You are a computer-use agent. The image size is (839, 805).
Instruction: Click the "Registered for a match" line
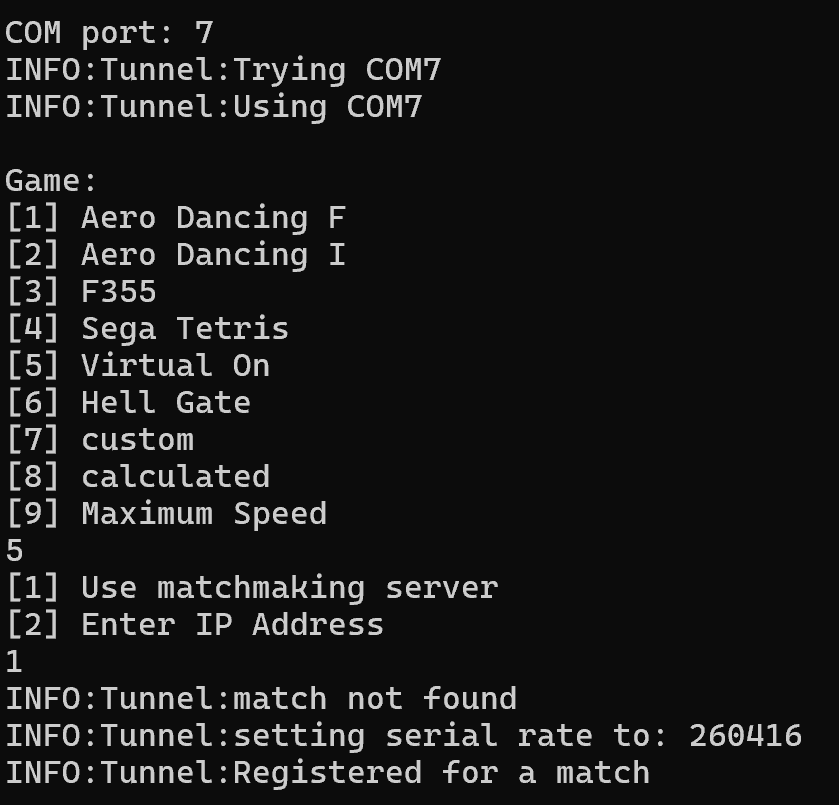click(x=327, y=773)
